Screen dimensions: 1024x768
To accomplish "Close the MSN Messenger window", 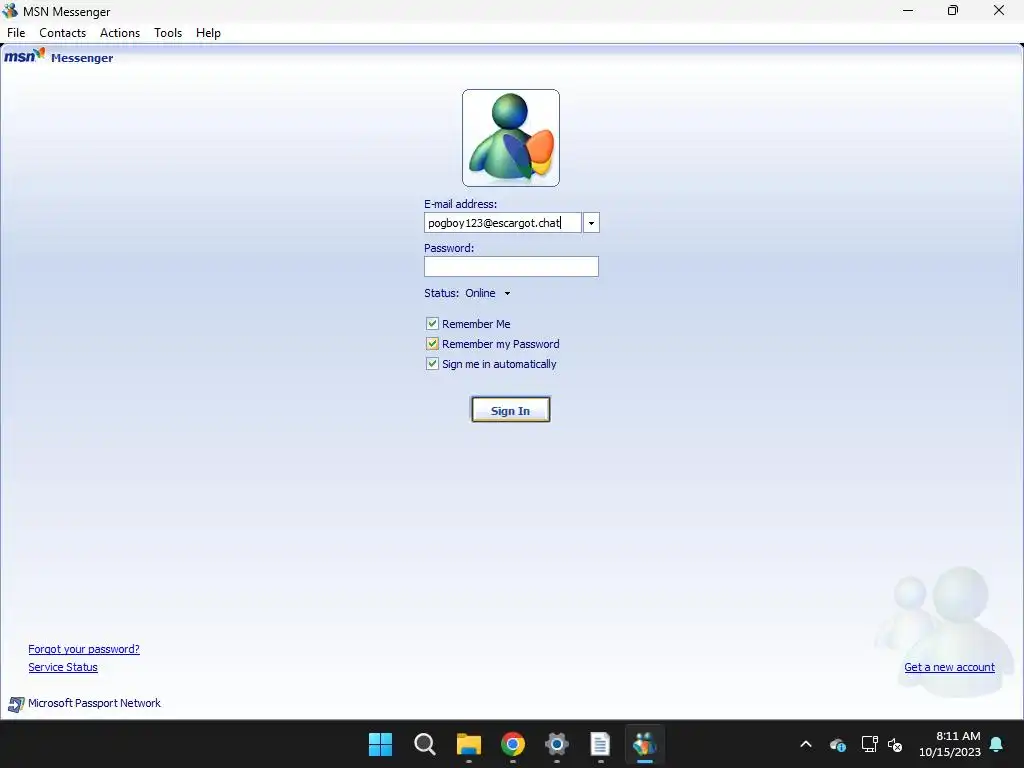I will point(999,10).
